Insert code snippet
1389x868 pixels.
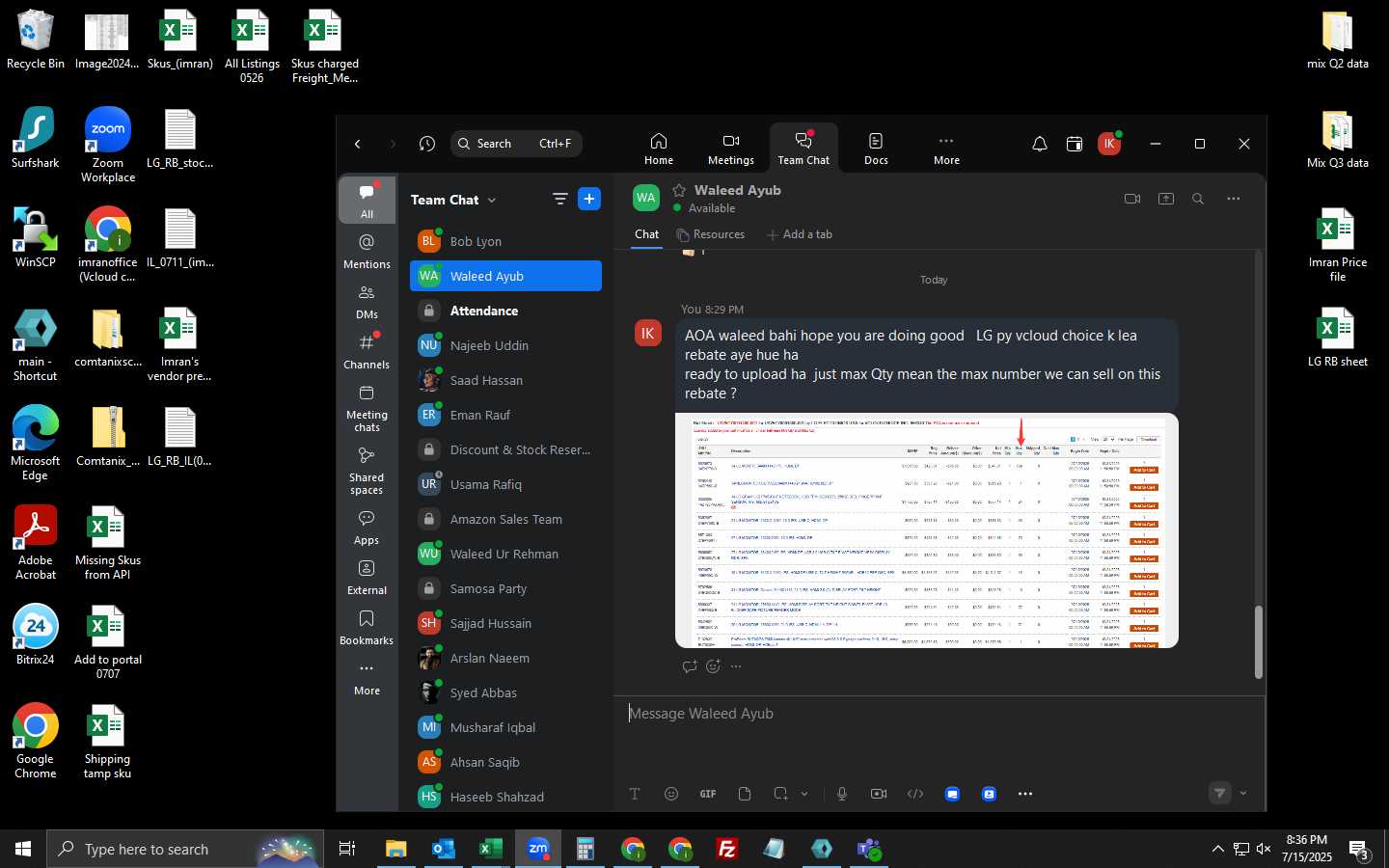pyautogui.click(x=915, y=794)
